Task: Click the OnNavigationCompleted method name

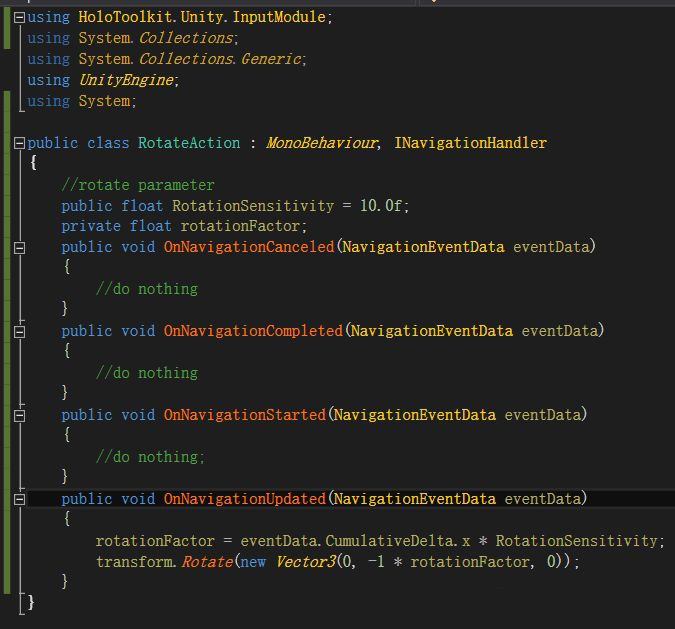Action: (253, 331)
